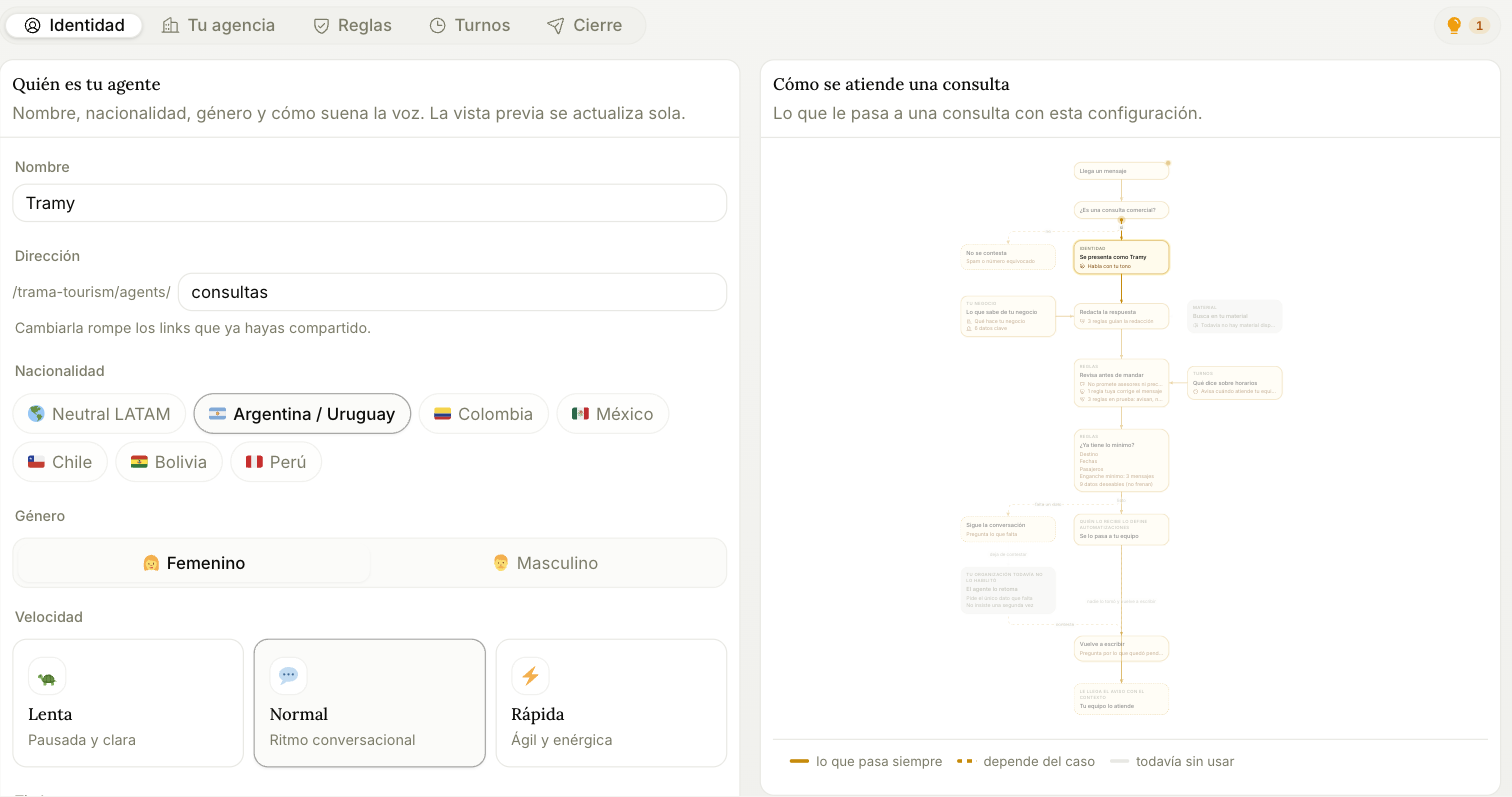Image resolution: width=1512 pixels, height=797 pixels.
Task: Click the 'depende del caso' legend entry
Action: [1026, 762]
